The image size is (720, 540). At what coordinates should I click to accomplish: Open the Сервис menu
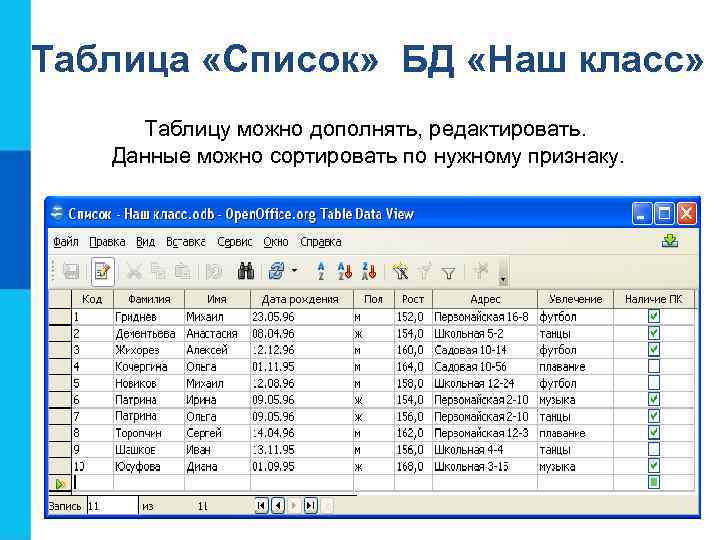[x=235, y=242]
